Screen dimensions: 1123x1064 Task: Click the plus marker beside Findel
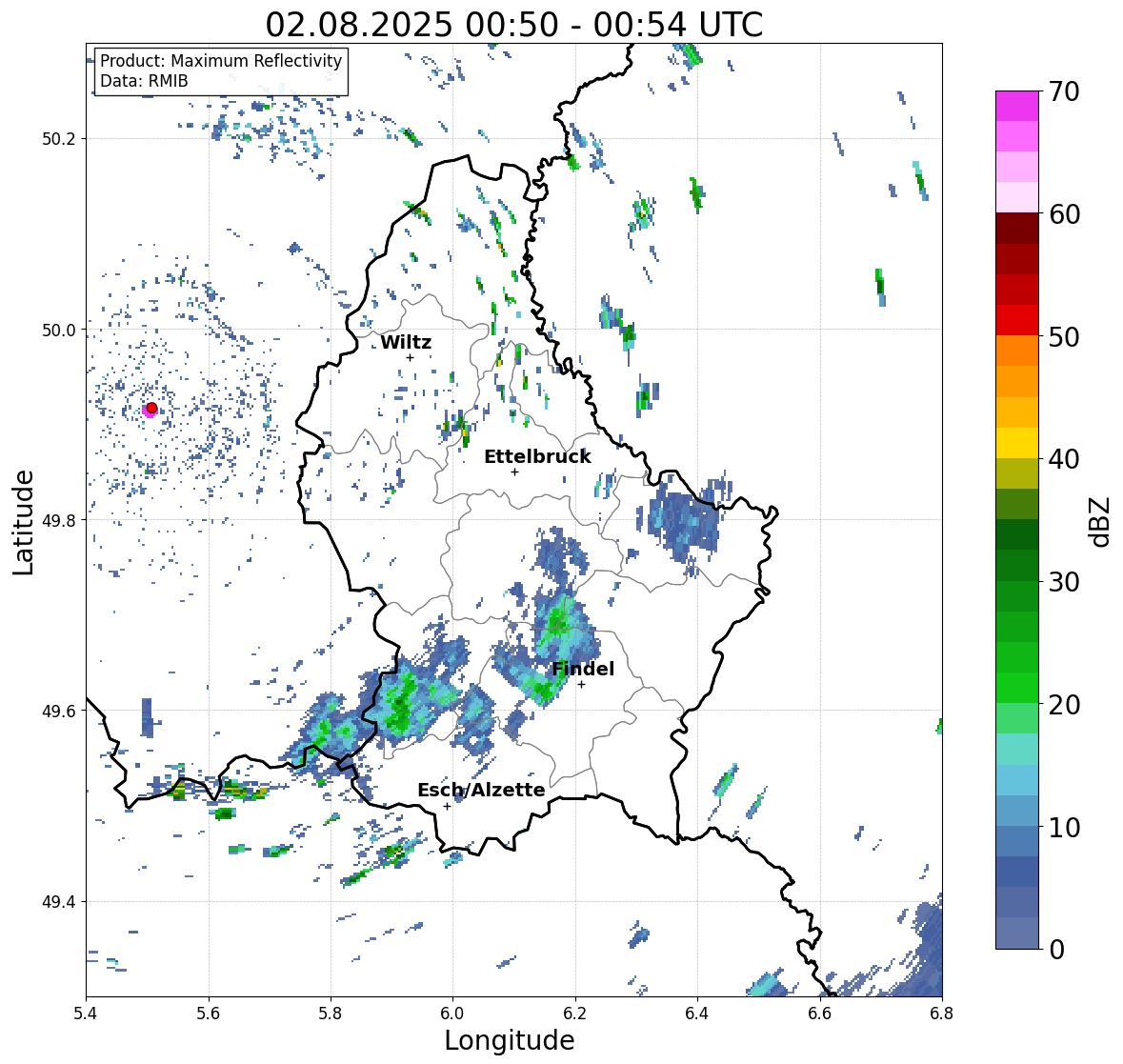pyautogui.click(x=582, y=685)
